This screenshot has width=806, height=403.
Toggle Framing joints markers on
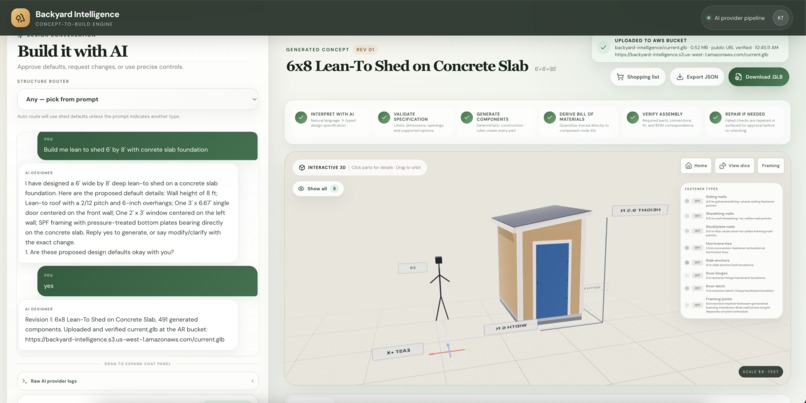698,305
